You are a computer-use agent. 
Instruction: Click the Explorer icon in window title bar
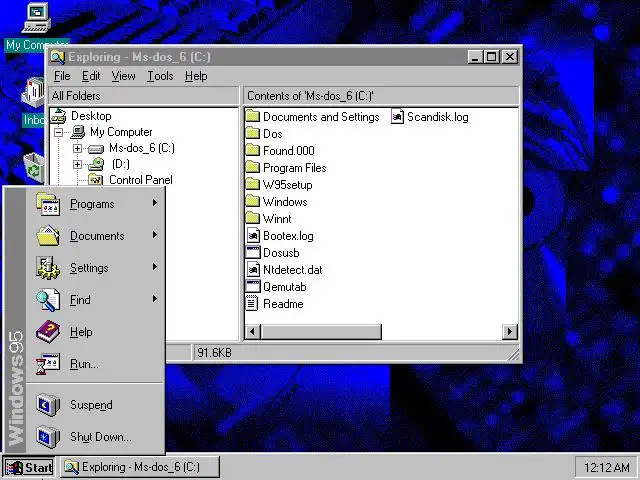[58, 57]
